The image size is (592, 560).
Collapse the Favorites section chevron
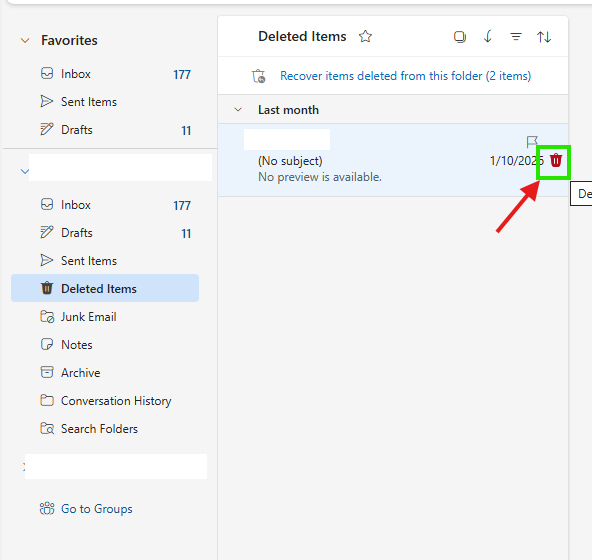(x=25, y=40)
